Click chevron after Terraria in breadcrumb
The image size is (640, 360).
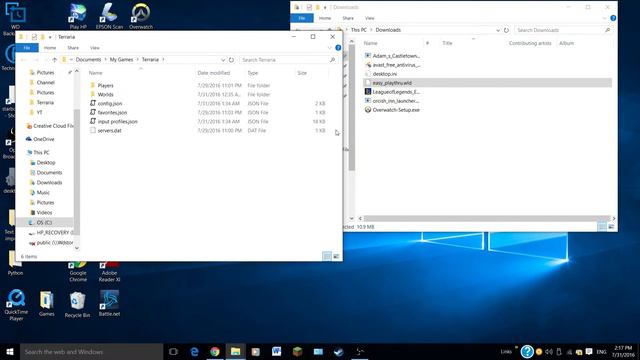(163, 60)
